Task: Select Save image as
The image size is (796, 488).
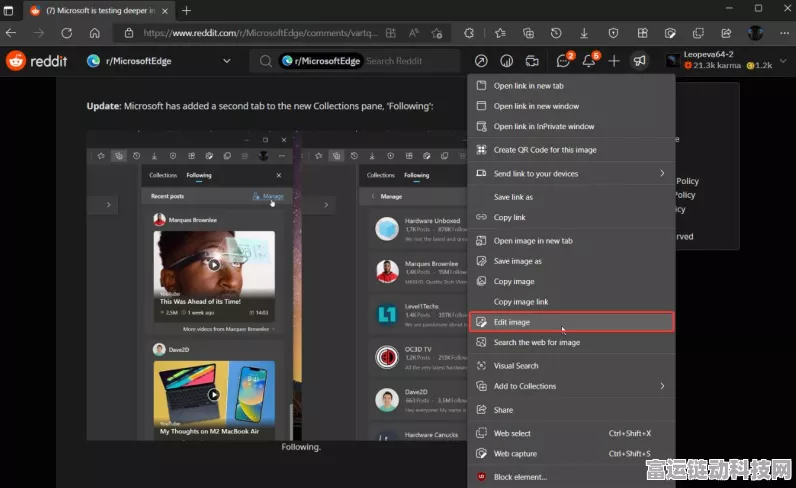Action: (572, 261)
